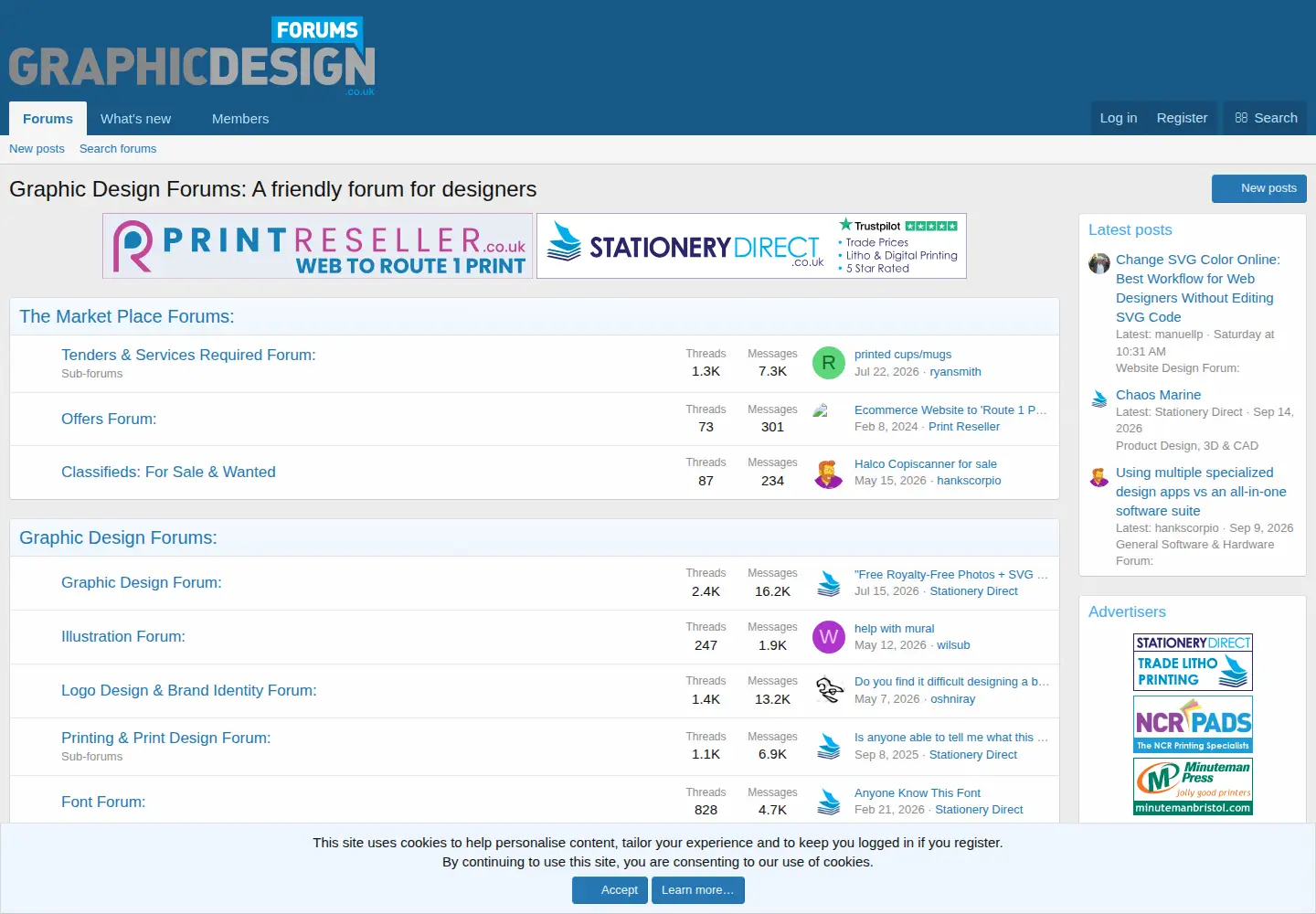This screenshot has height=914, width=1316.
Task: Click the Register link
Action: pos(1182,118)
